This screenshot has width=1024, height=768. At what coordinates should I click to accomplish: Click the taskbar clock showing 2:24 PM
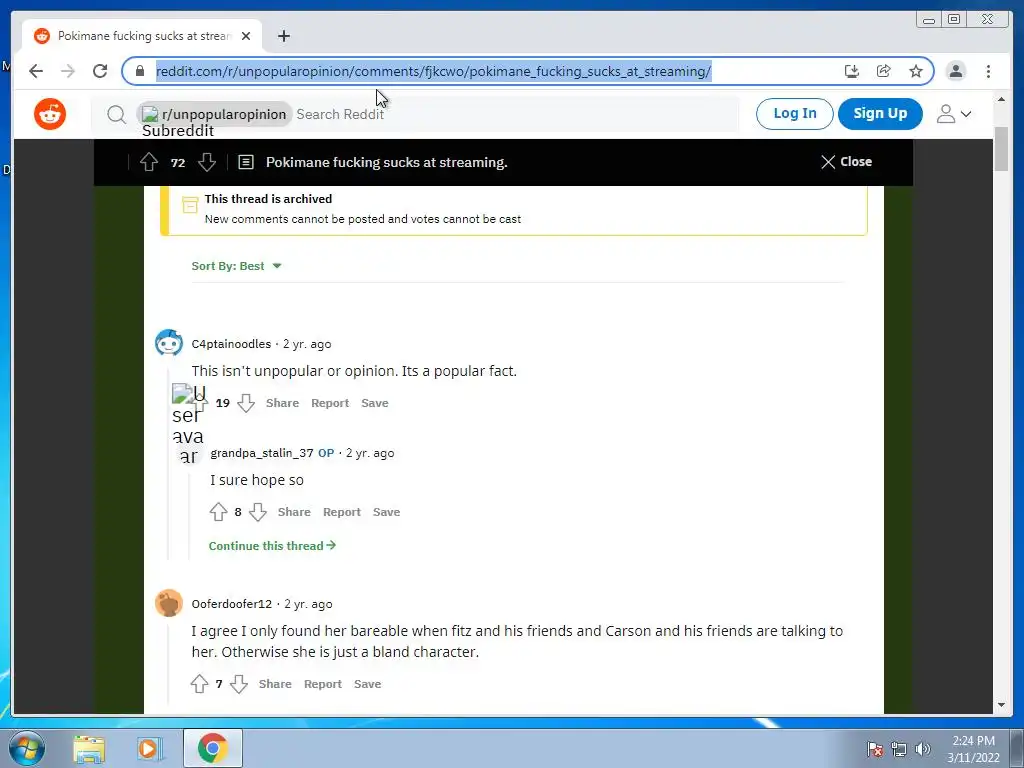click(x=973, y=749)
